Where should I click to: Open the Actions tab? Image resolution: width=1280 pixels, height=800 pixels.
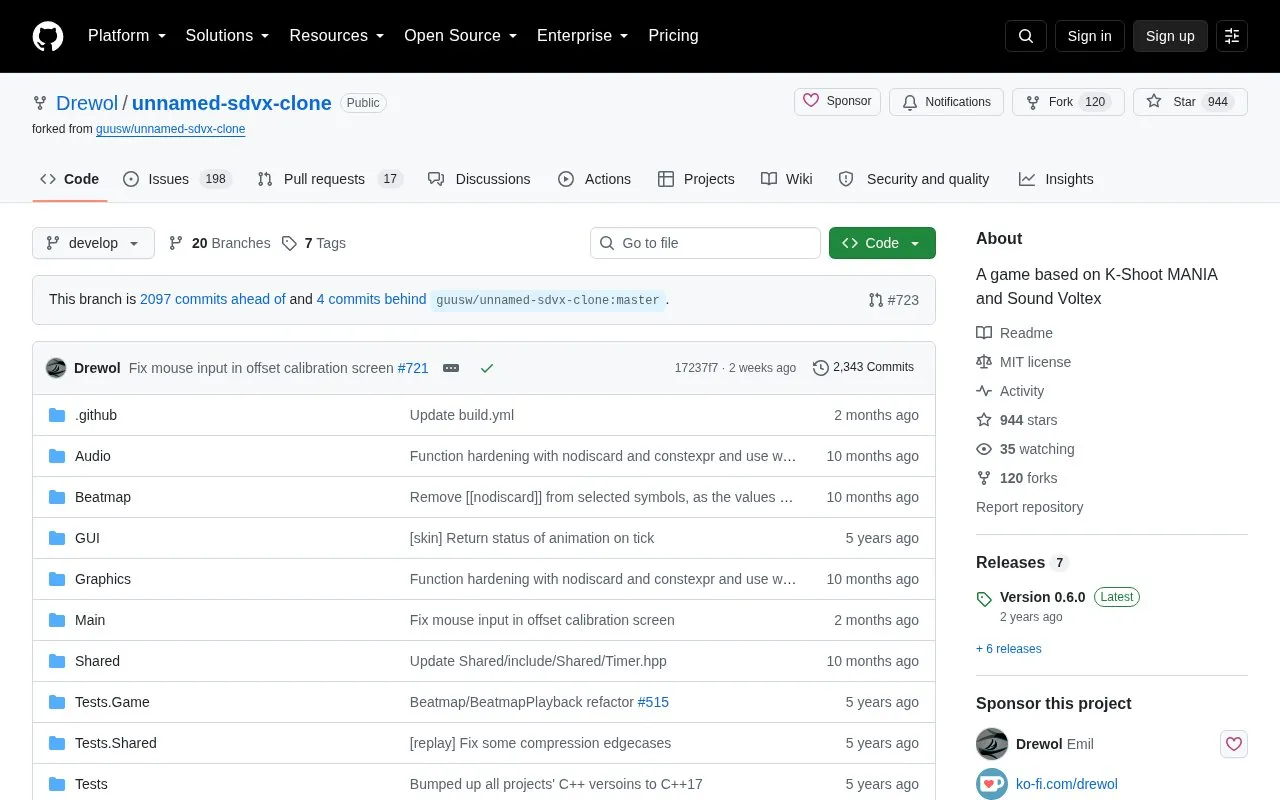pyautogui.click(x=594, y=179)
